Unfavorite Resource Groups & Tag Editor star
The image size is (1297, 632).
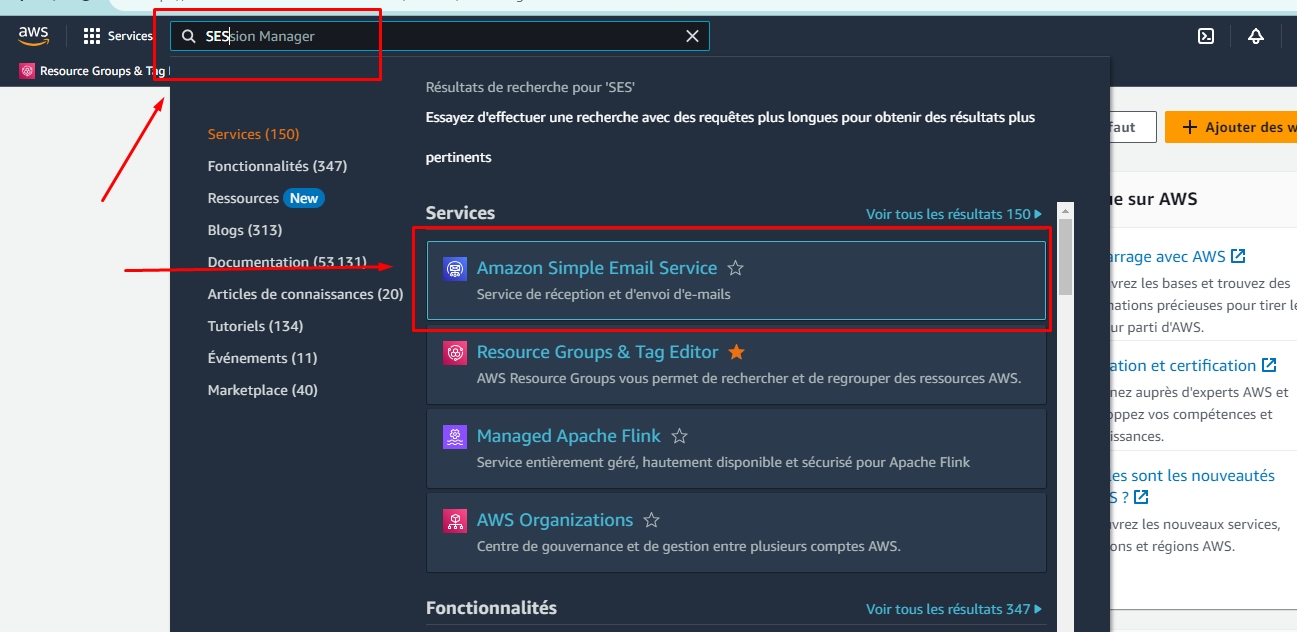[737, 352]
